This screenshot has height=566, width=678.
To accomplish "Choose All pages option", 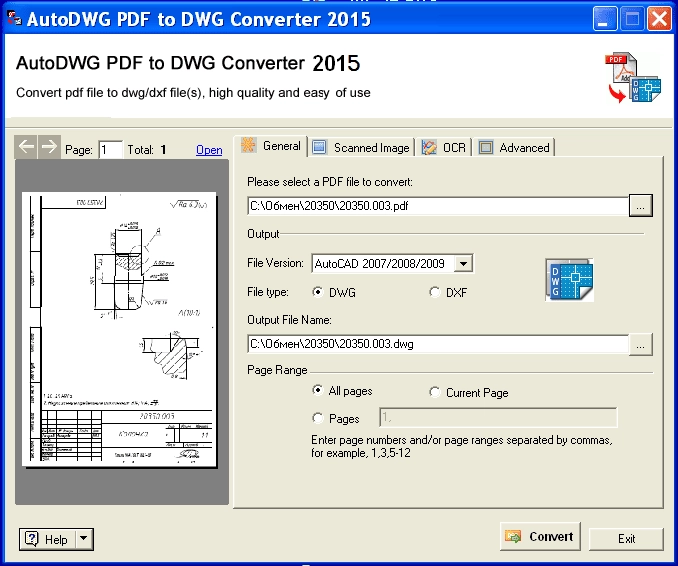I will tap(318, 390).
